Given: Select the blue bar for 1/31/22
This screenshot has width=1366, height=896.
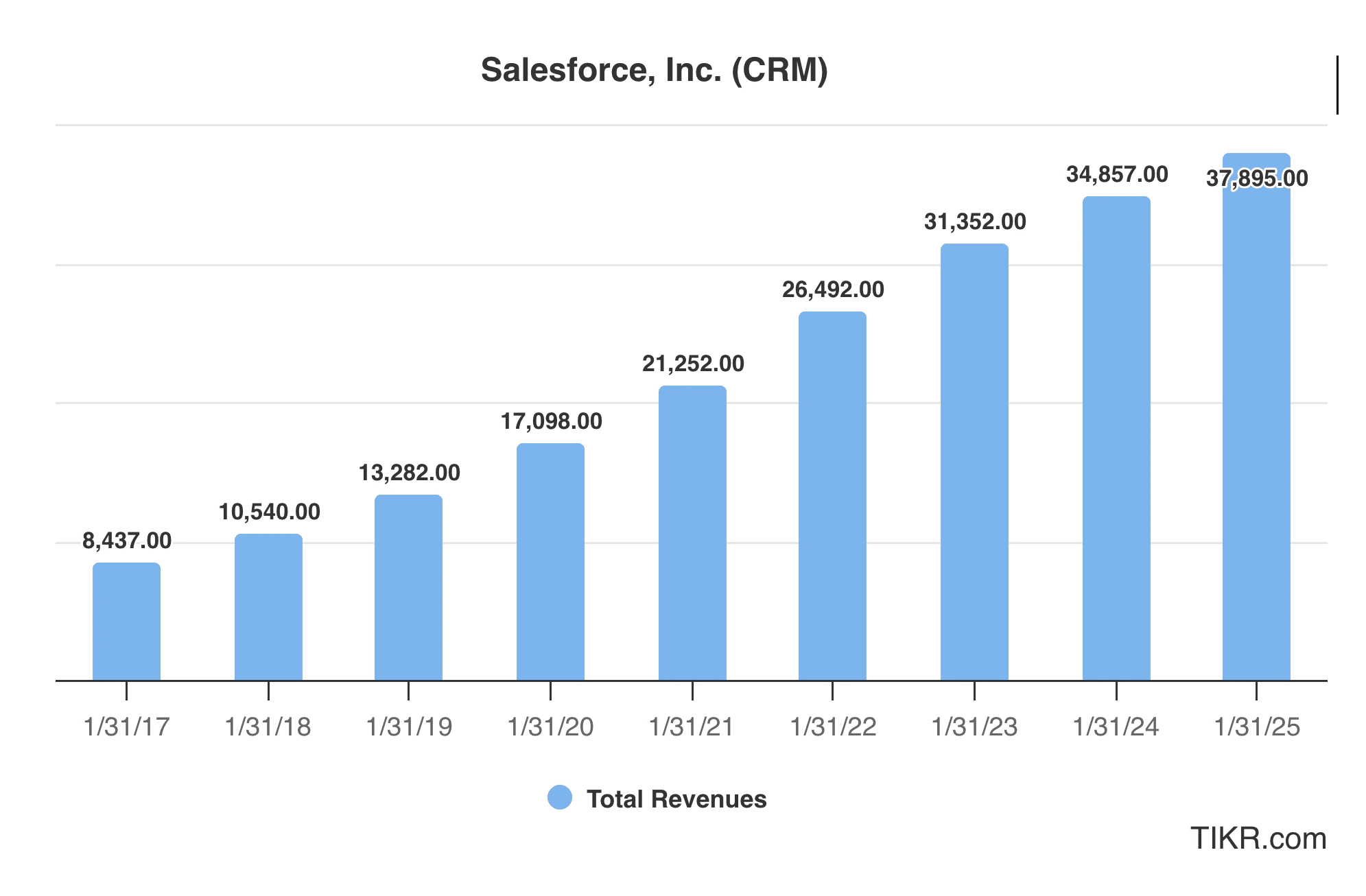Looking at the screenshot, I should (x=832, y=494).
